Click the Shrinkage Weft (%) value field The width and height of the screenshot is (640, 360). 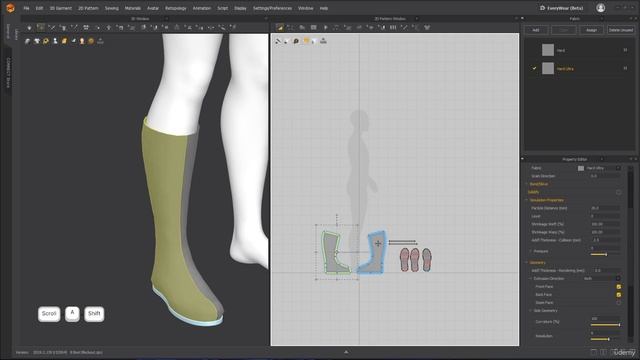[606, 224]
